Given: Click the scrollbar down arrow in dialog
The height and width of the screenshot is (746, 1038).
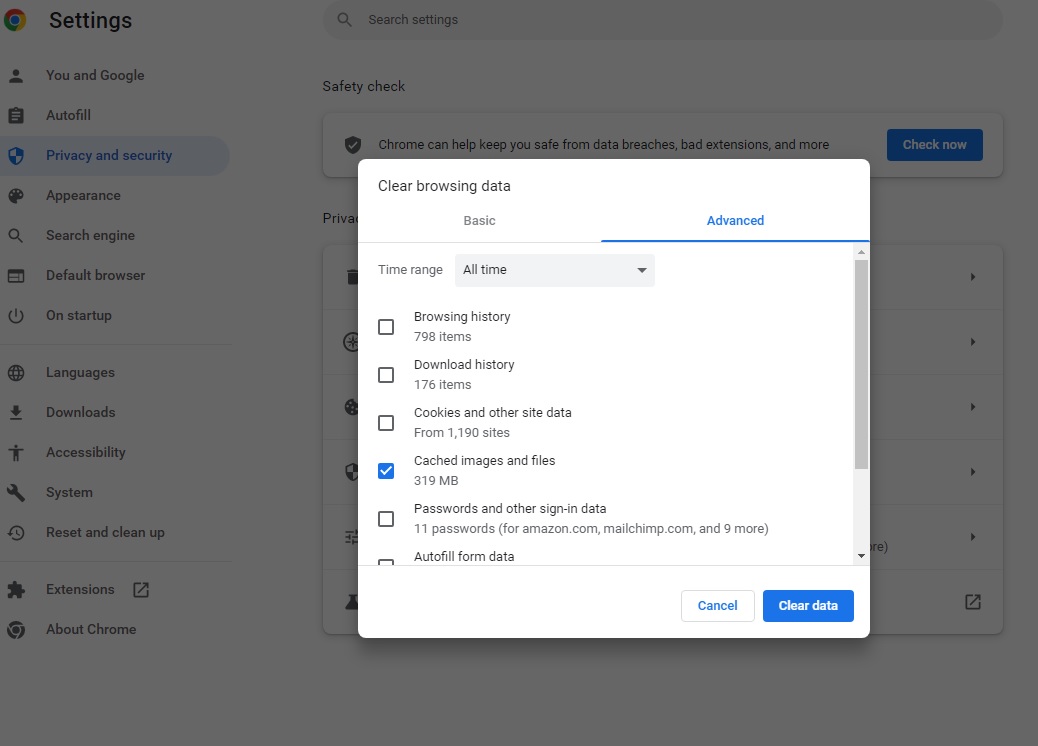Looking at the screenshot, I should 861,556.
